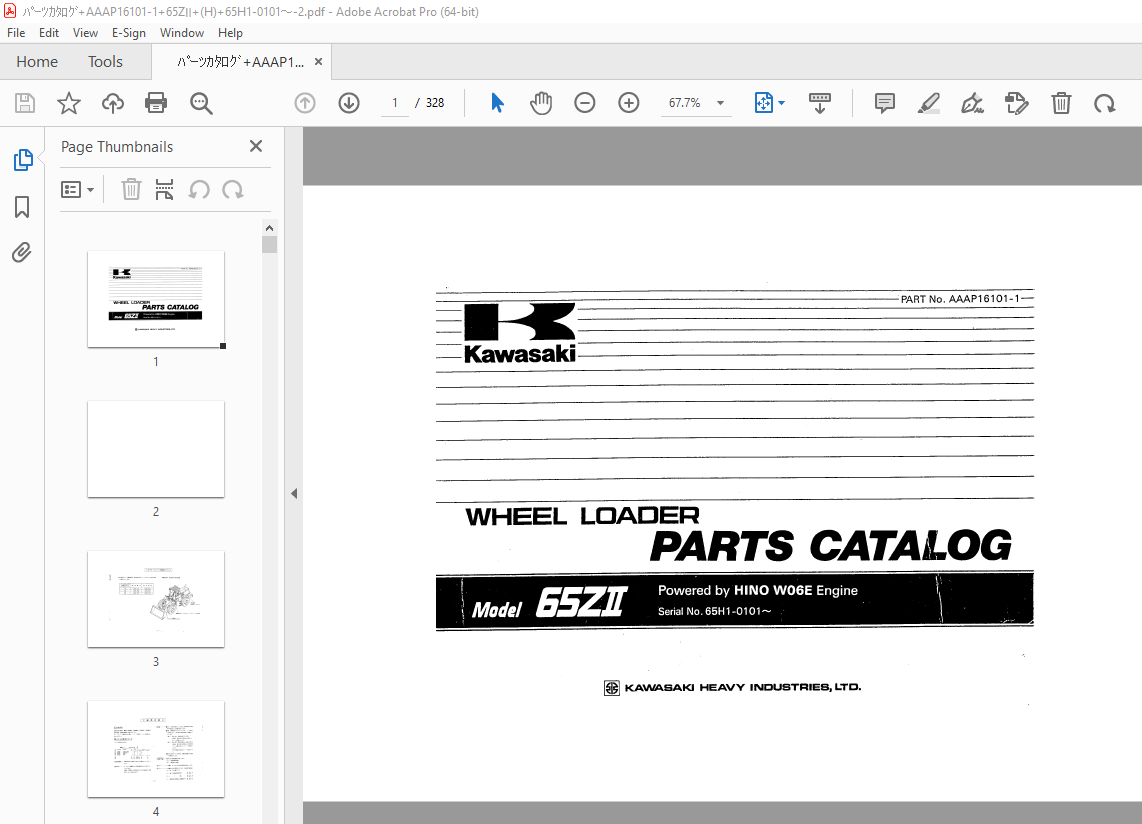Image resolution: width=1142 pixels, height=824 pixels.
Task: Upload file to cloud icon
Action: pos(112,103)
